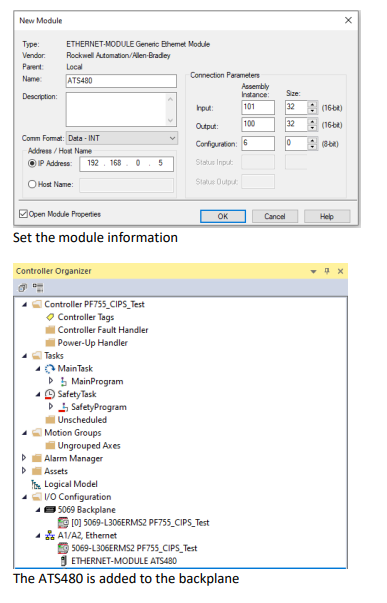Select the Power-Up Handler folder
This screenshot has height=603, width=387.
[x=92, y=343]
